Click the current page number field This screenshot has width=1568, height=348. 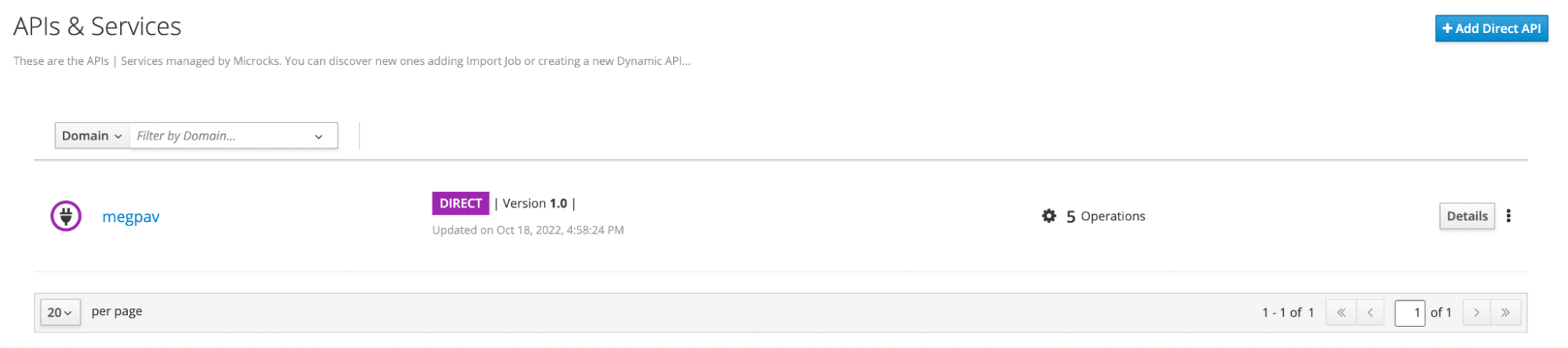[x=1410, y=312]
